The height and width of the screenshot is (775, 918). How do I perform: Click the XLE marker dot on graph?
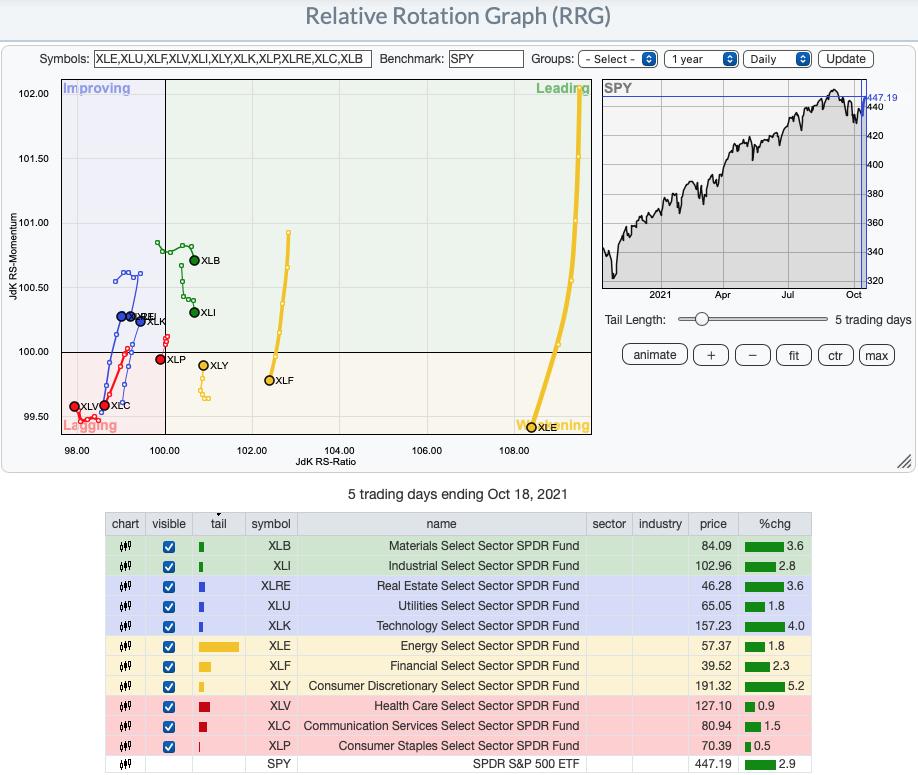click(531, 427)
